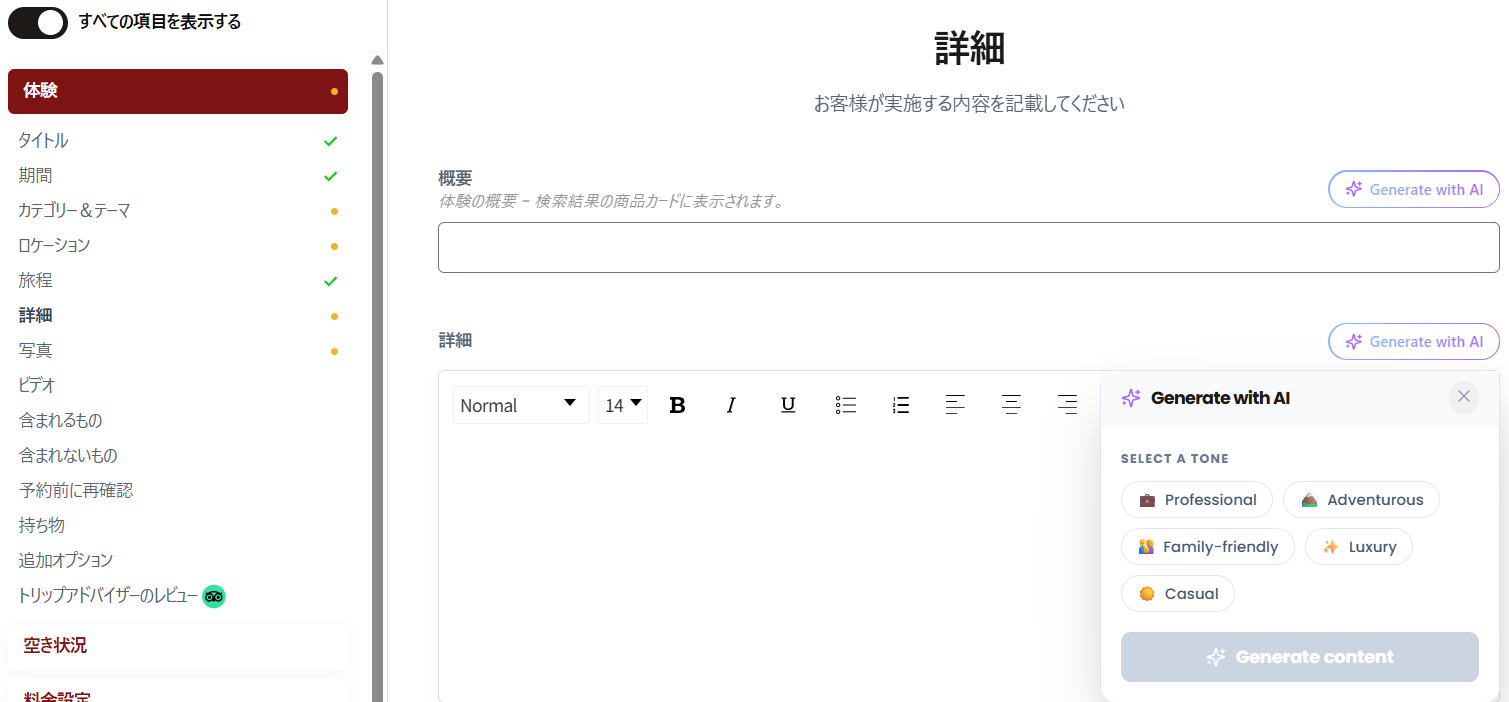Apply italic formatting in the editor
Viewport: 1509px width, 702px height.
731,405
